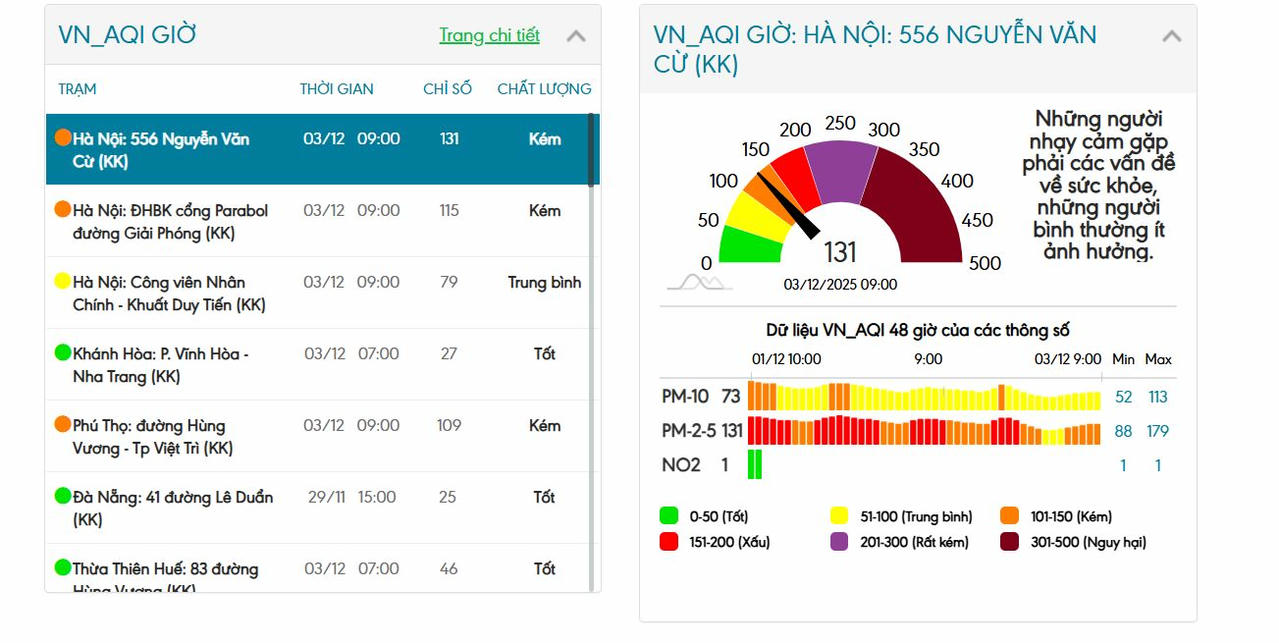This screenshot has height=643, width=1279.
Task: Sort stations by the THỜI GIAN column
Action: pos(337,88)
